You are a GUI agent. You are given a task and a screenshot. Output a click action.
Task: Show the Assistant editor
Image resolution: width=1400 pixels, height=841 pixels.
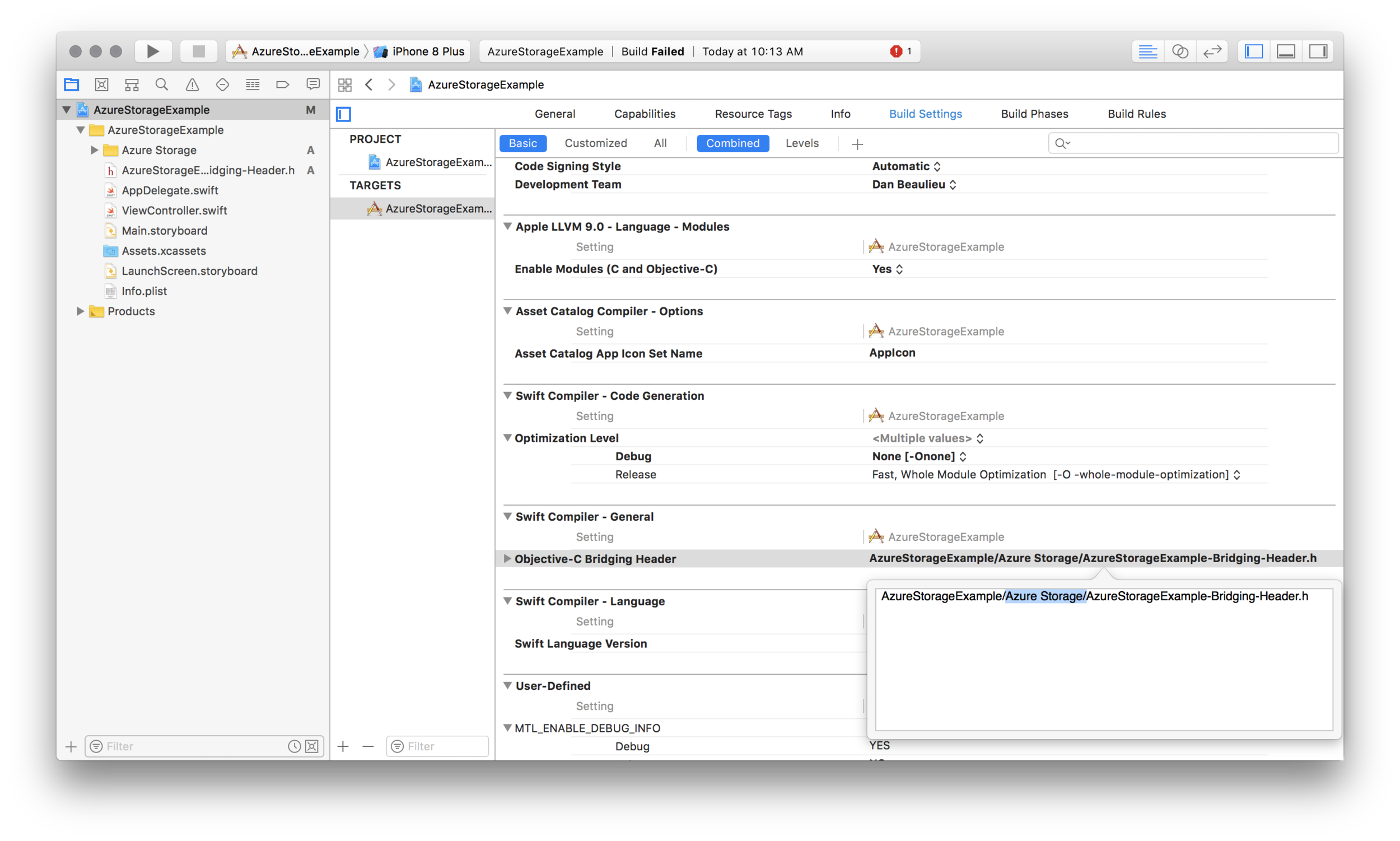1179,51
